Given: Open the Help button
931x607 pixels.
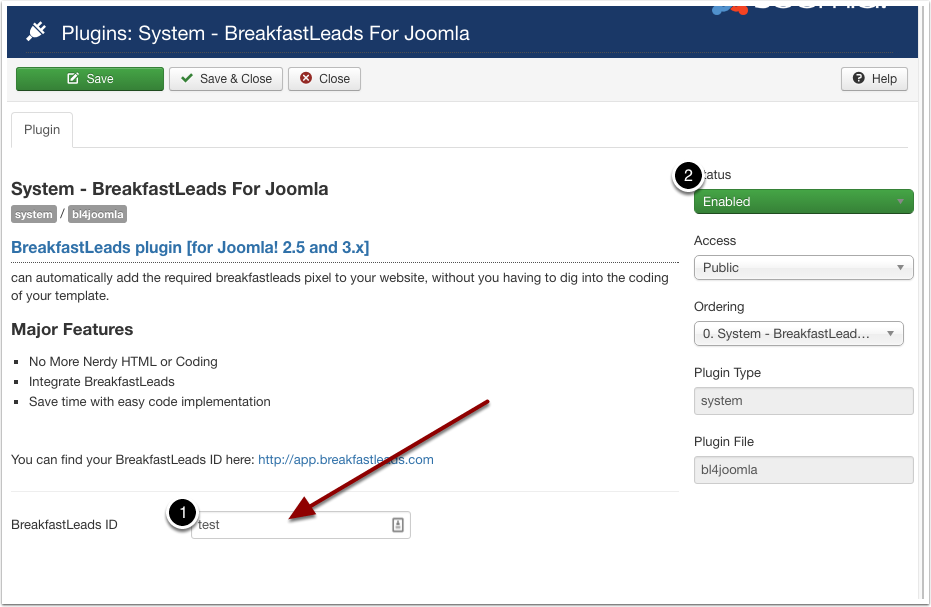Looking at the screenshot, I should pyautogui.click(x=874, y=79).
